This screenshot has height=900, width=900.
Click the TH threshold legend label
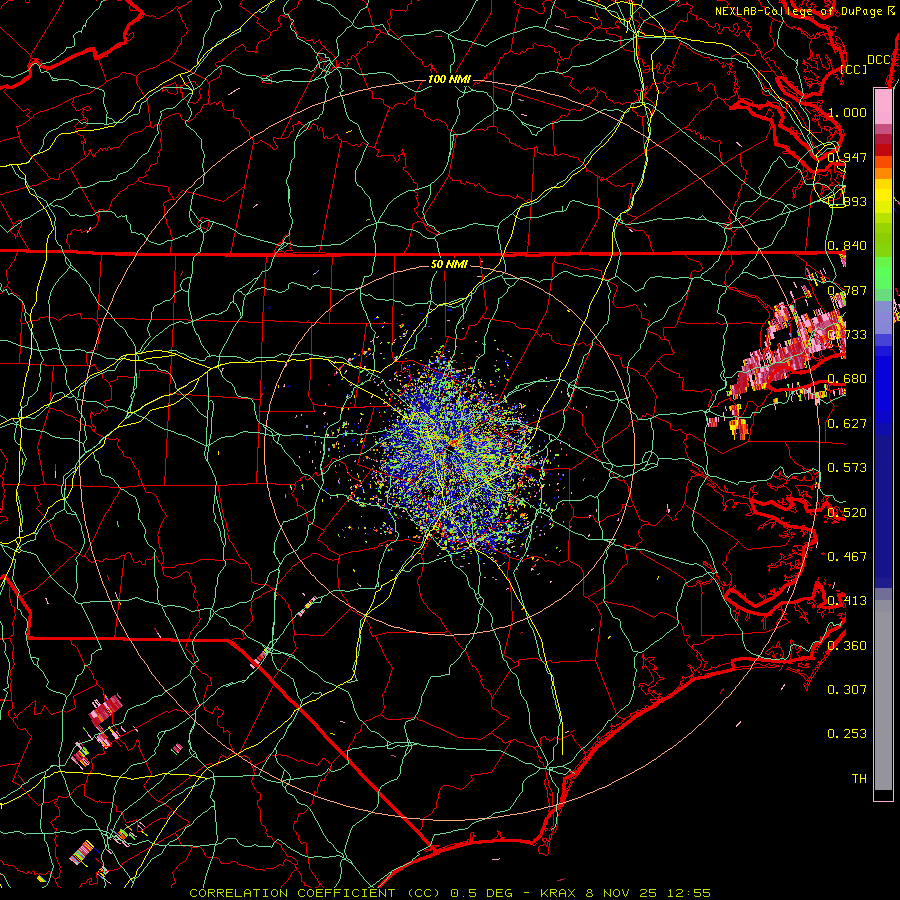[859, 778]
